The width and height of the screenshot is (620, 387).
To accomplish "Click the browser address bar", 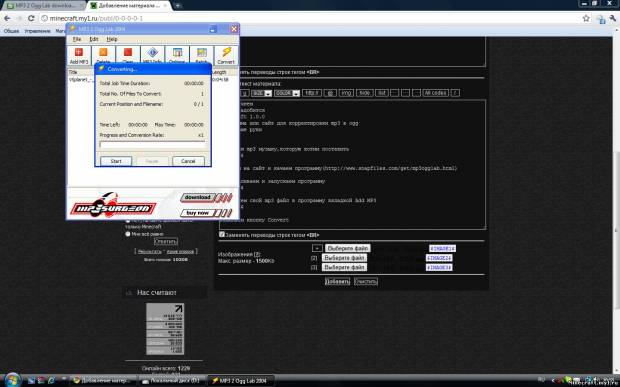I will click(x=308, y=18).
